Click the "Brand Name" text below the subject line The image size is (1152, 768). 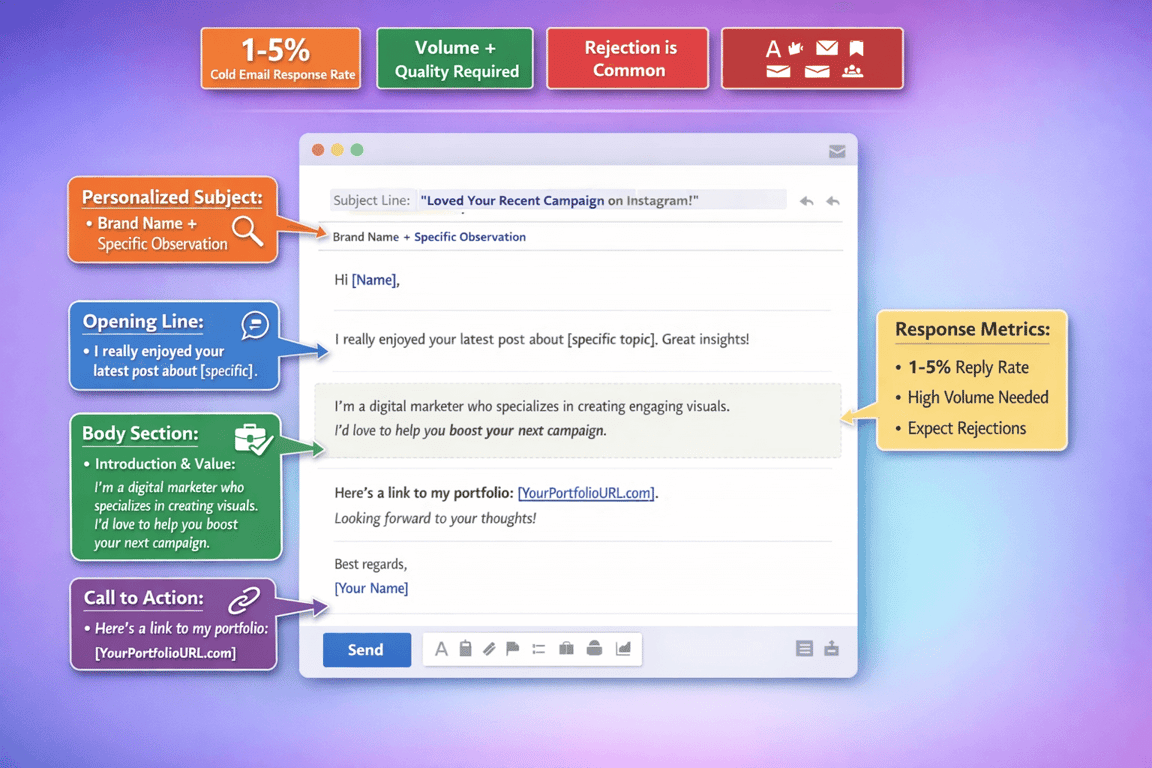pyautogui.click(x=366, y=237)
